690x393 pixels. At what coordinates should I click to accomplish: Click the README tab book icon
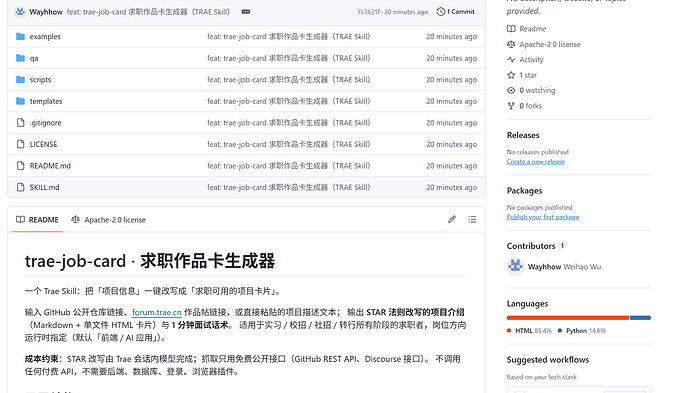click(20, 220)
